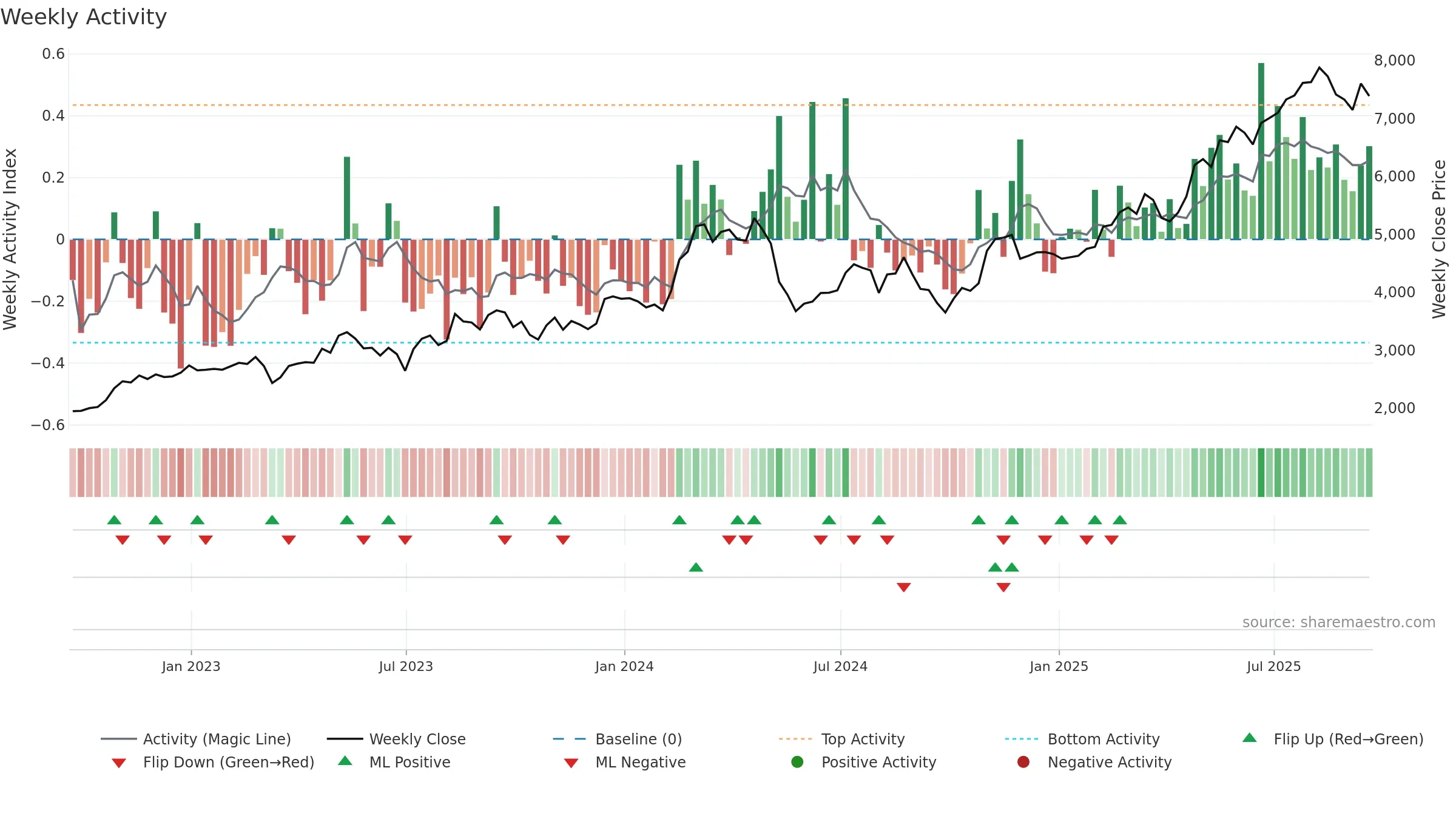The width and height of the screenshot is (1456, 819).
Task: Click Negative Activity red circle legend icon
Action: 1023,762
